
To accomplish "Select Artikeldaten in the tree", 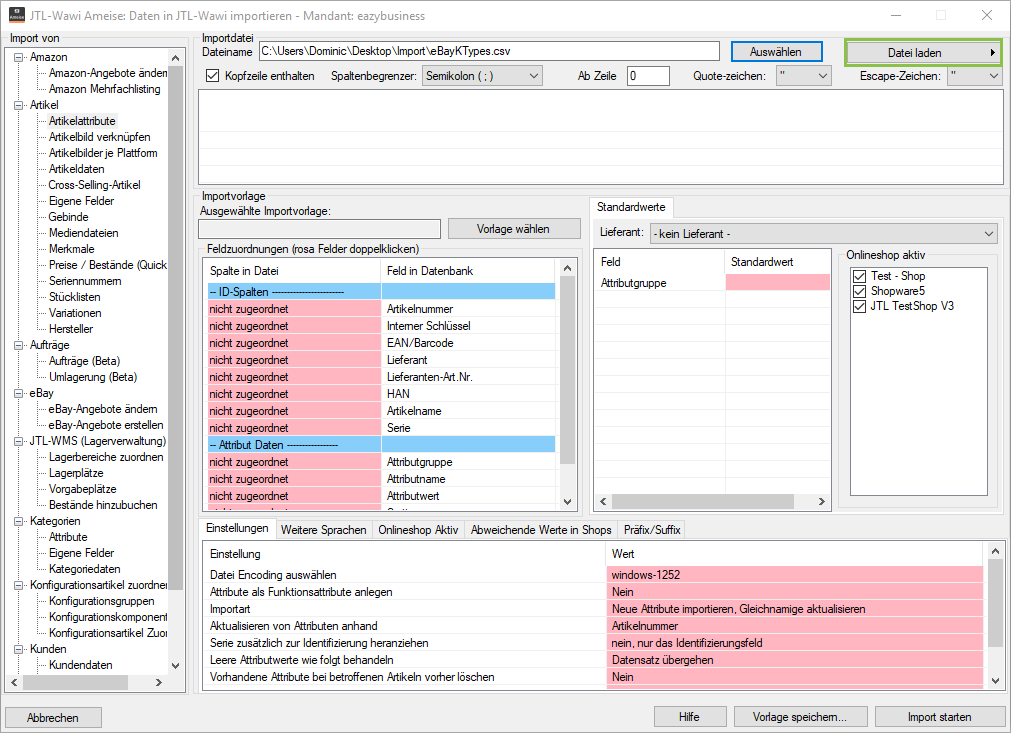I will pos(76,169).
